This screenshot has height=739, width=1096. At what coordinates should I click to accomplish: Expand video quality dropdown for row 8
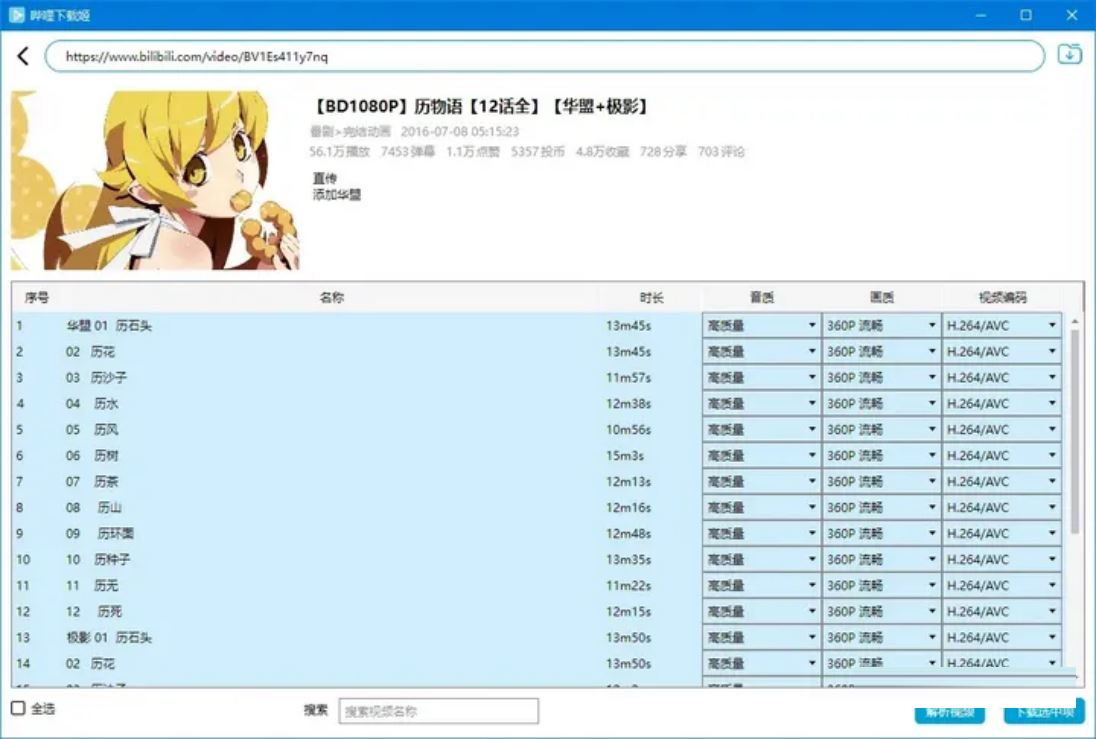tap(881, 508)
